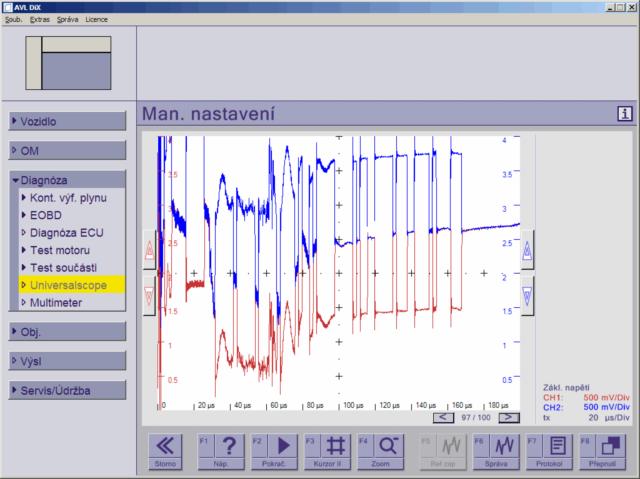The height and width of the screenshot is (479, 640).
Task: Open the info icon beside Man. nastavení
Action: point(624,113)
